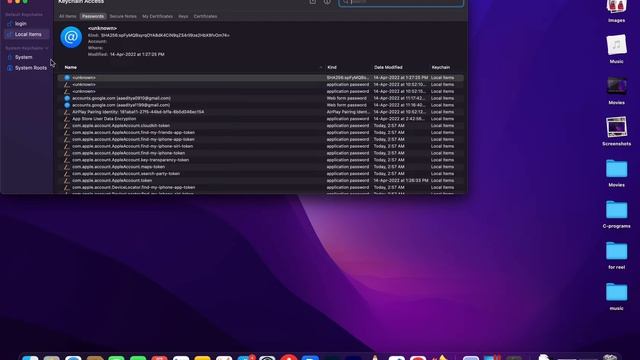
Task: Select the com.apple.account.AppleAccount.token row
Action: click(260, 180)
